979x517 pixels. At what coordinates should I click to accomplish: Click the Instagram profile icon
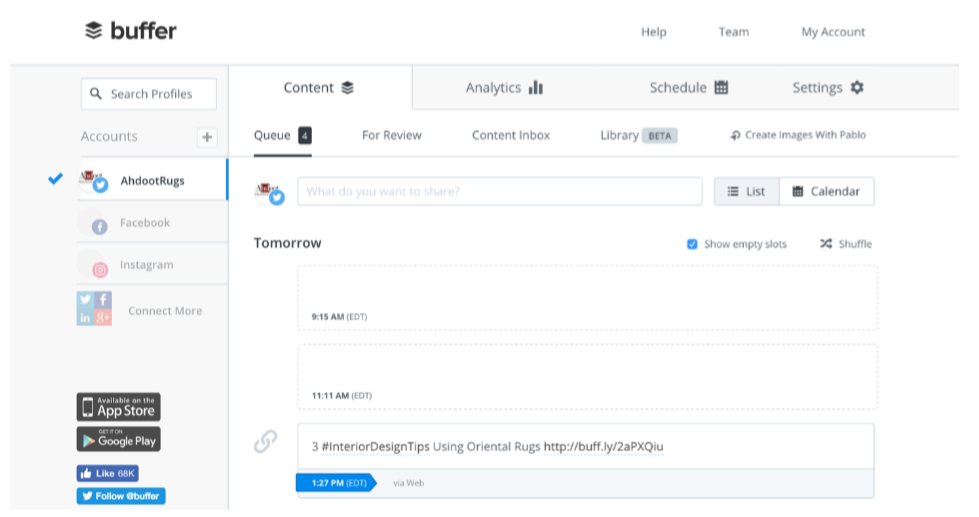click(x=100, y=270)
